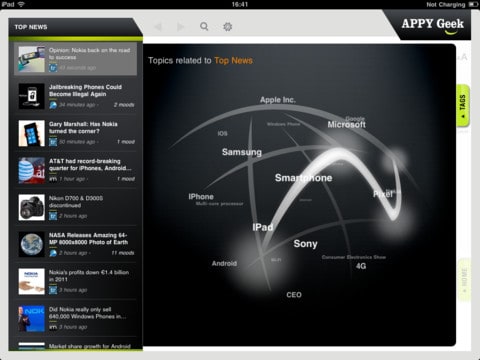Select the Smartphone topic
This screenshot has width=480, height=360.
[303, 178]
